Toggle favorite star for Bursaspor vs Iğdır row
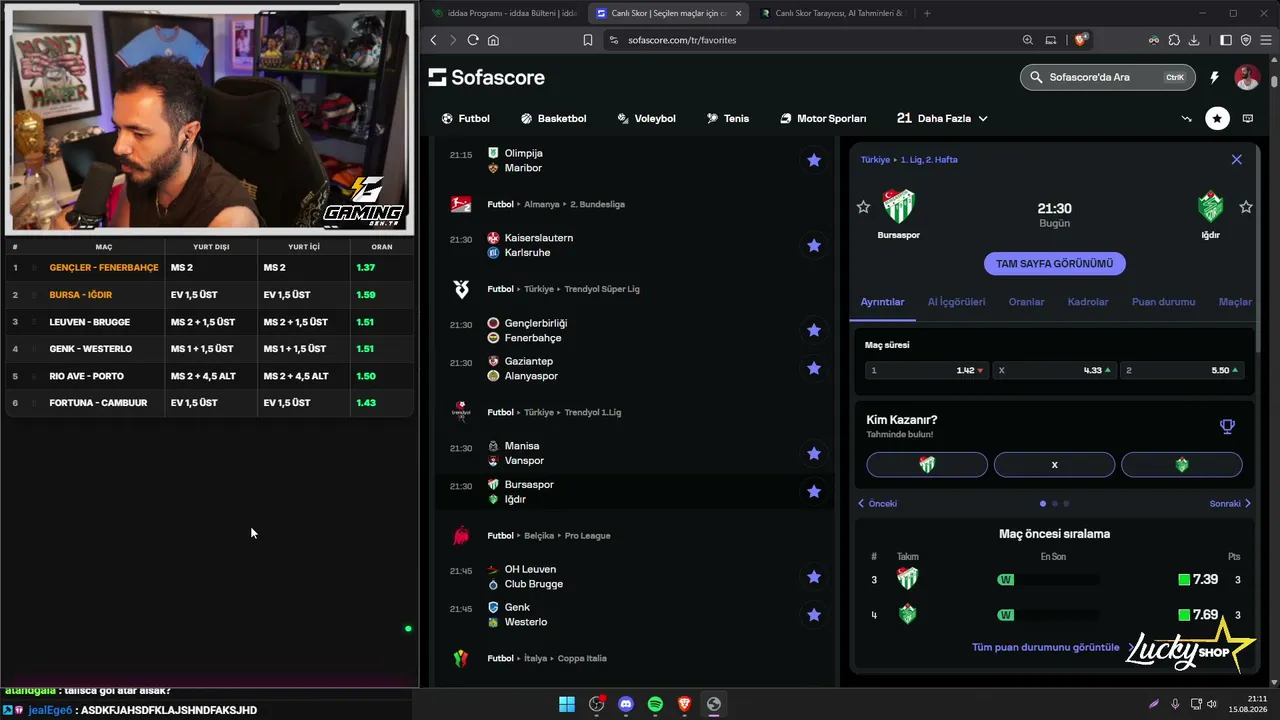This screenshot has height=720, width=1280. coord(814,491)
